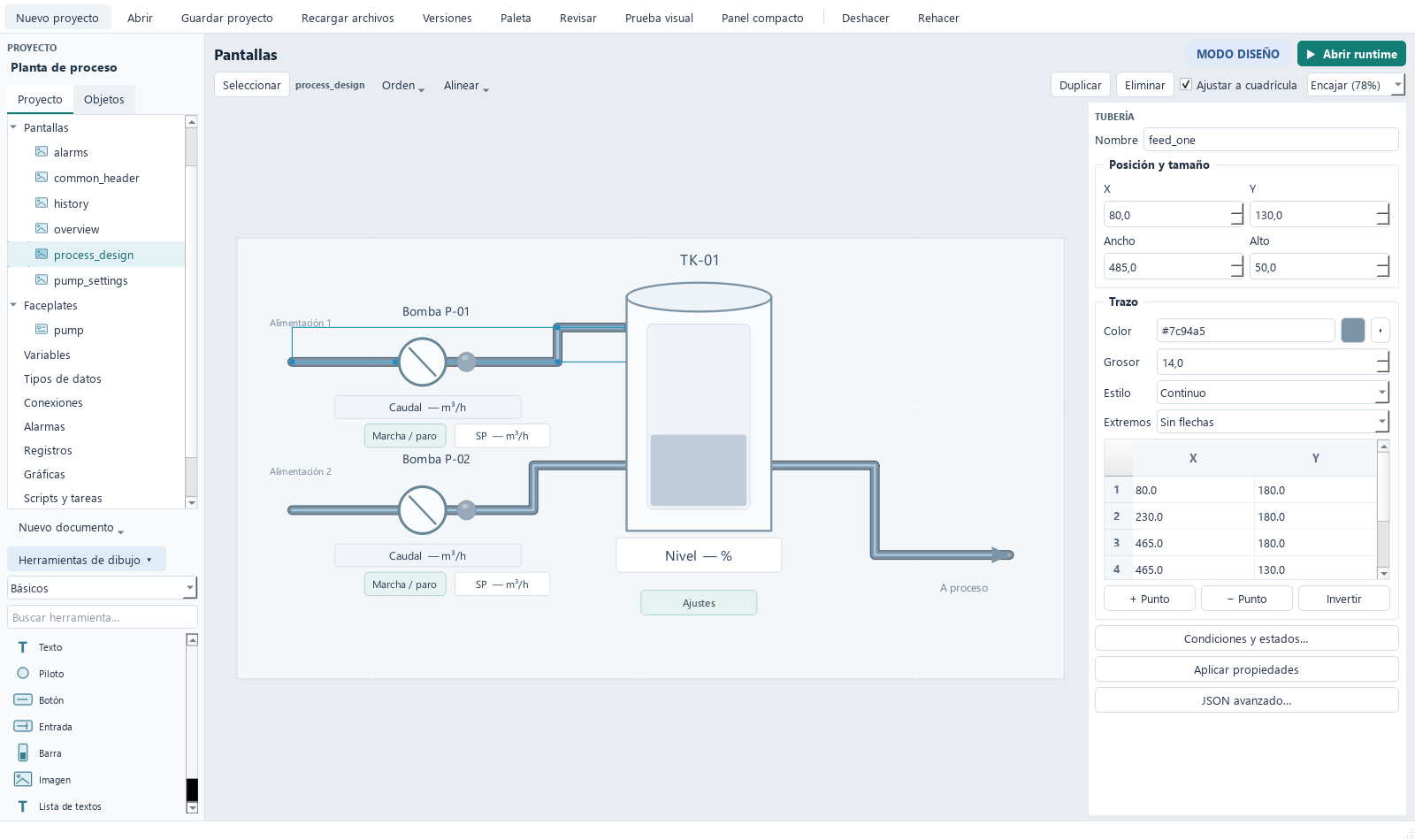Open the Encajar zoom dropdown

[x=1356, y=85]
